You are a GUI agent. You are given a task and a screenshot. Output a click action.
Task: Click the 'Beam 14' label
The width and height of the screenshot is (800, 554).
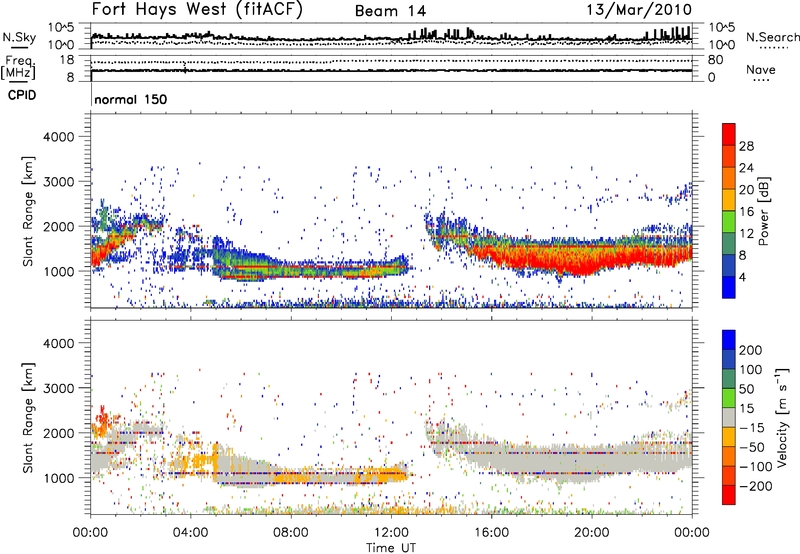390,11
